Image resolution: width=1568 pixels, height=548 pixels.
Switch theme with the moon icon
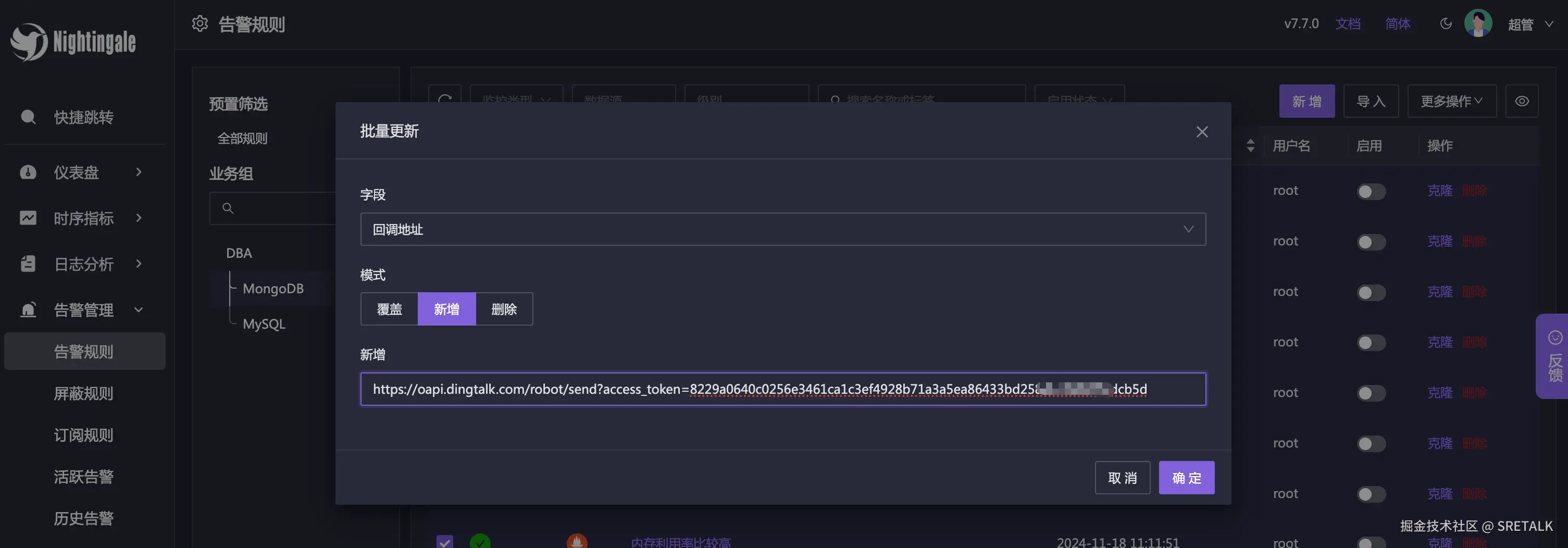(x=1446, y=24)
